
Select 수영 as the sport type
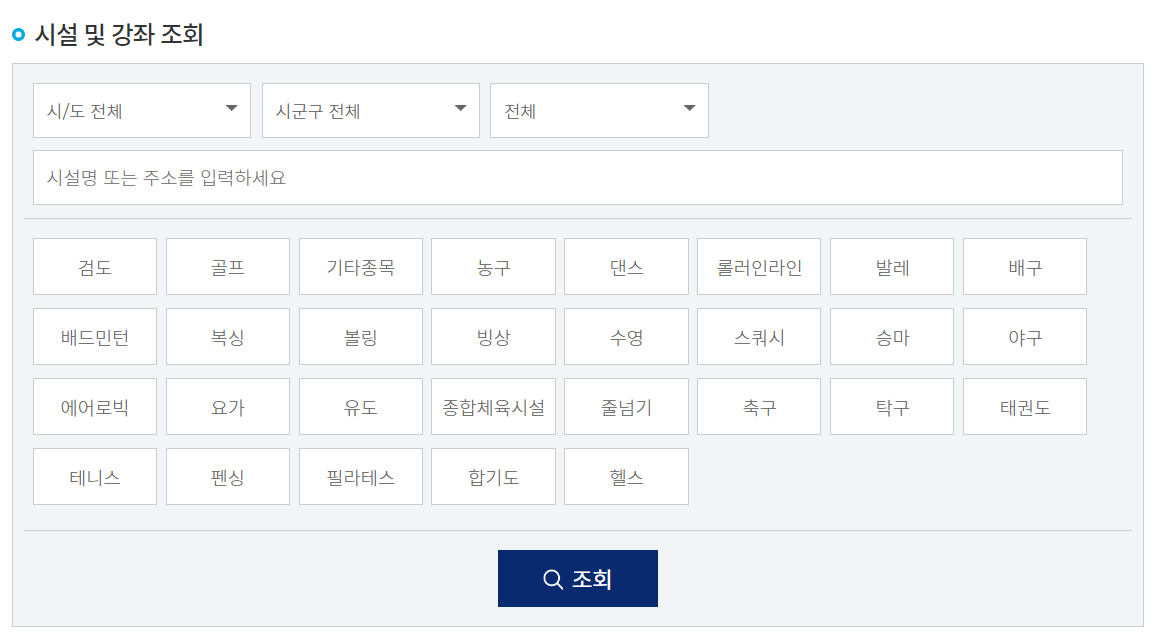[x=626, y=336]
